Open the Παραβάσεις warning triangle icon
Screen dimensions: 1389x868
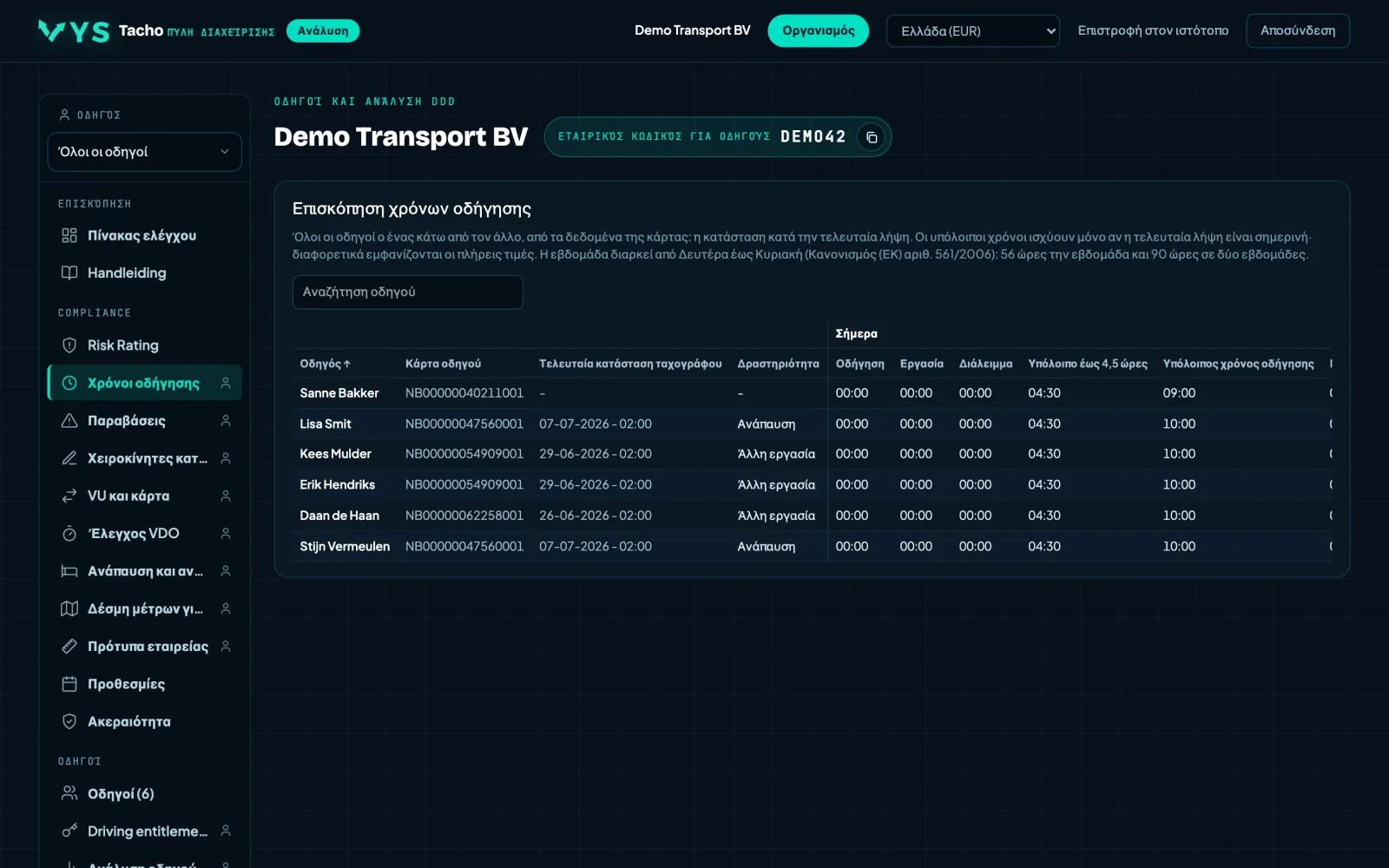coord(69,421)
